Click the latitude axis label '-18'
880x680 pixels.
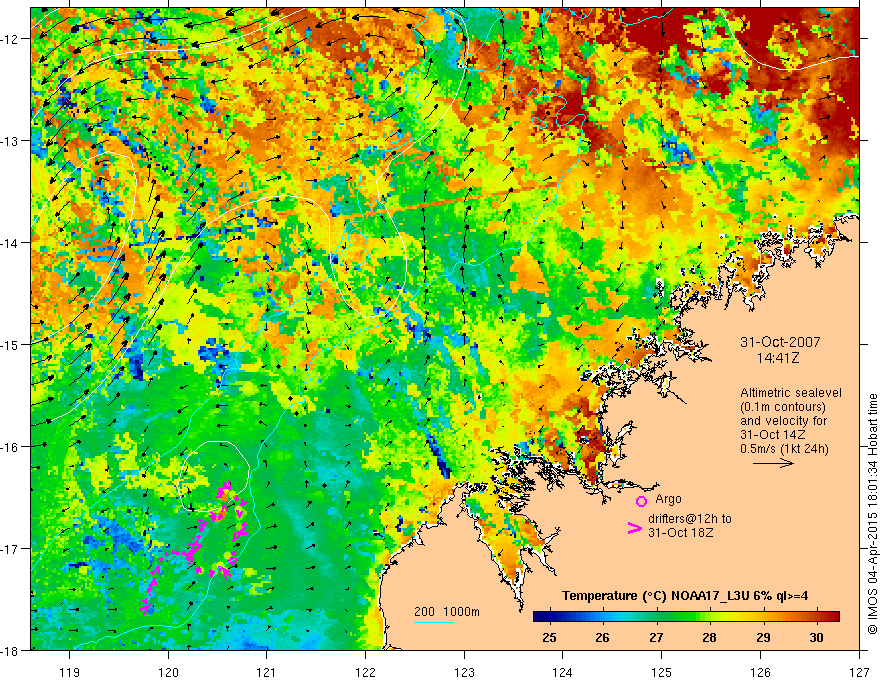coord(11,650)
